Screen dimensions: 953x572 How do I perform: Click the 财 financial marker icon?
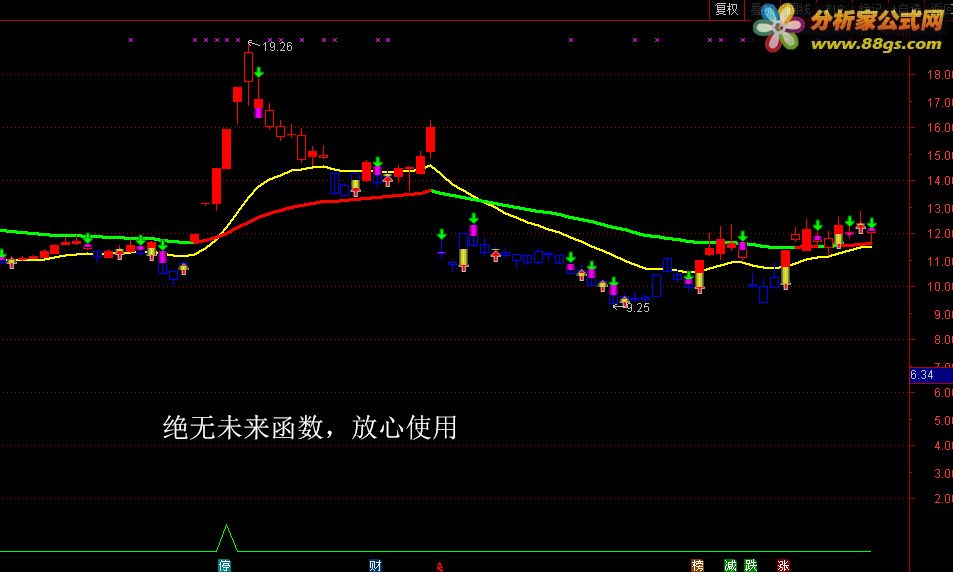pyautogui.click(x=375, y=566)
